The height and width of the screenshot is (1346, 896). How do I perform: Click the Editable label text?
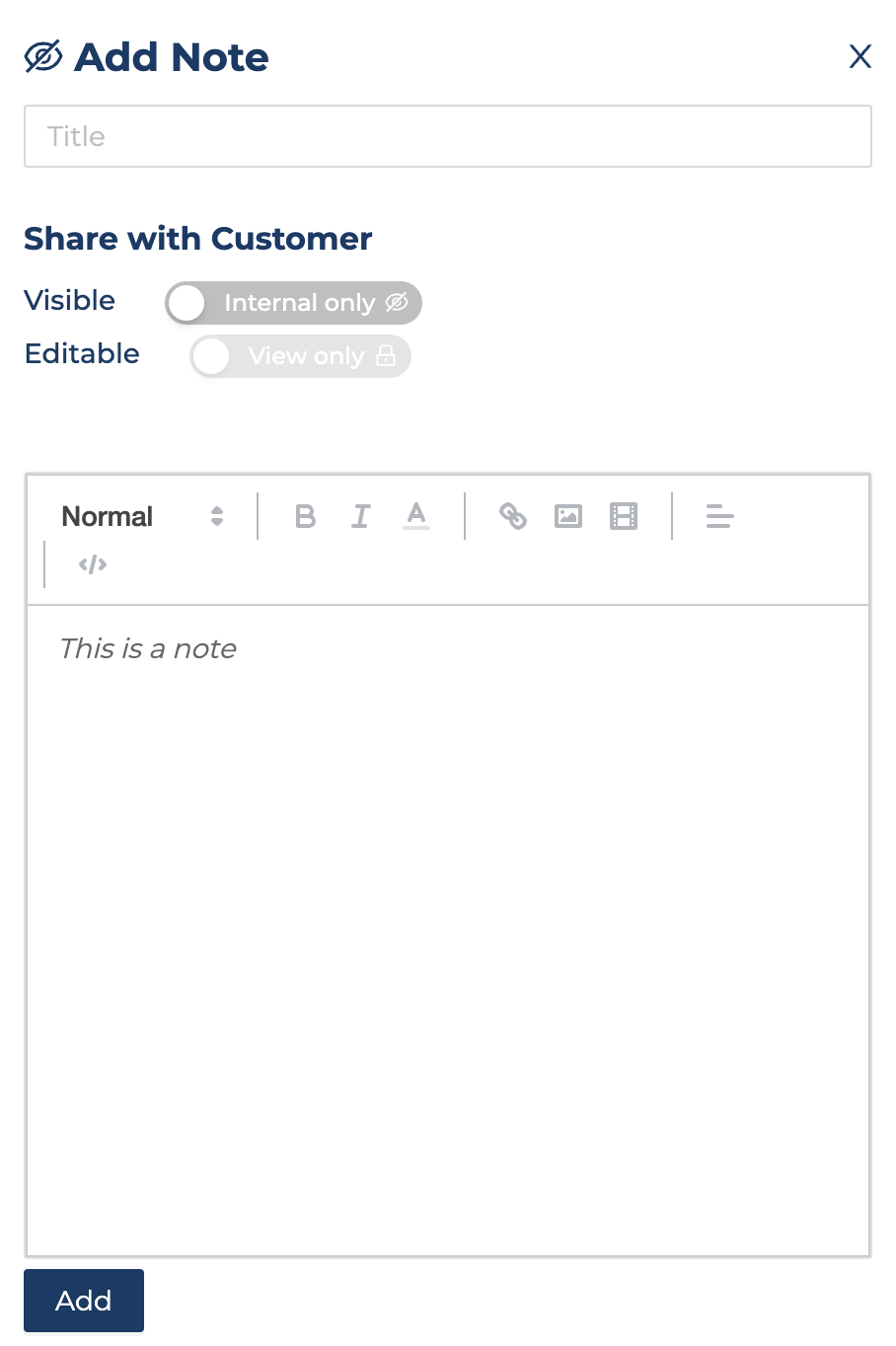(x=82, y=354)
